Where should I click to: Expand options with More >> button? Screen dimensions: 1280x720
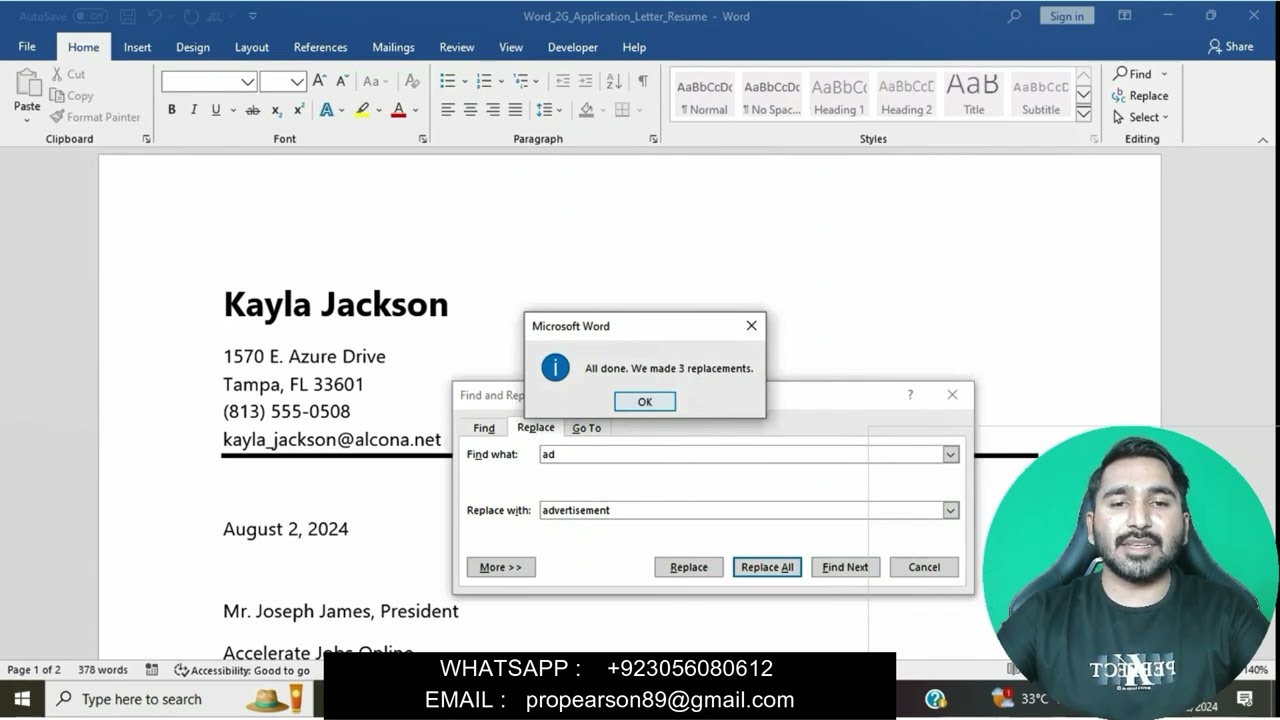click(x=501, y=567)
